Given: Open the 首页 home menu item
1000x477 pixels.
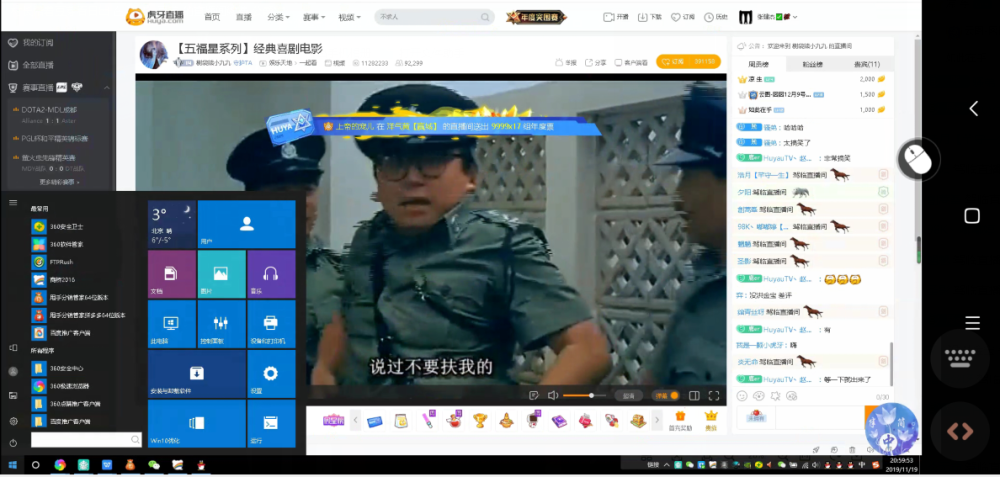Looking at the screenshot, I should 212,17.
